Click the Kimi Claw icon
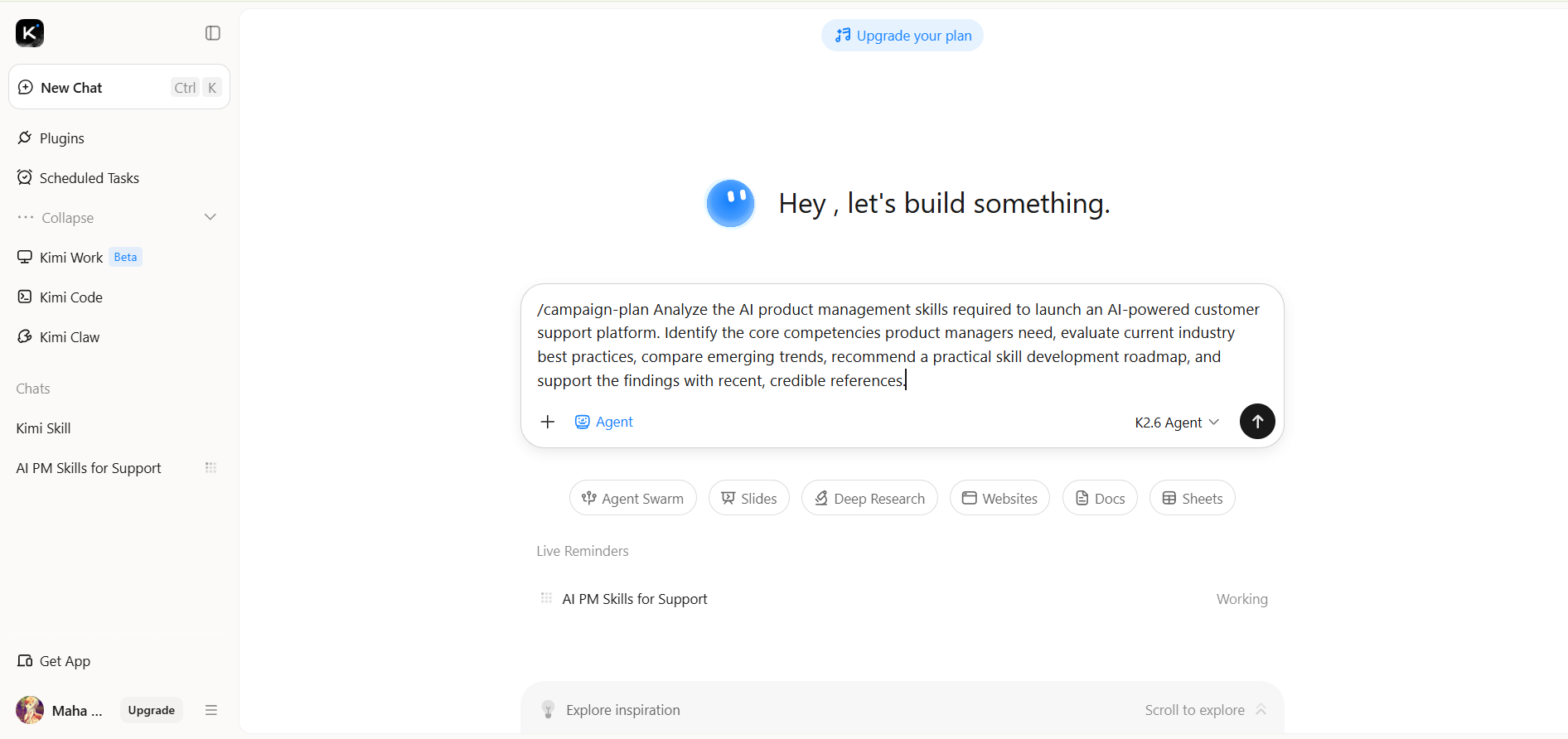Screen dimensions: 1568x739 [x=25, y=336]
